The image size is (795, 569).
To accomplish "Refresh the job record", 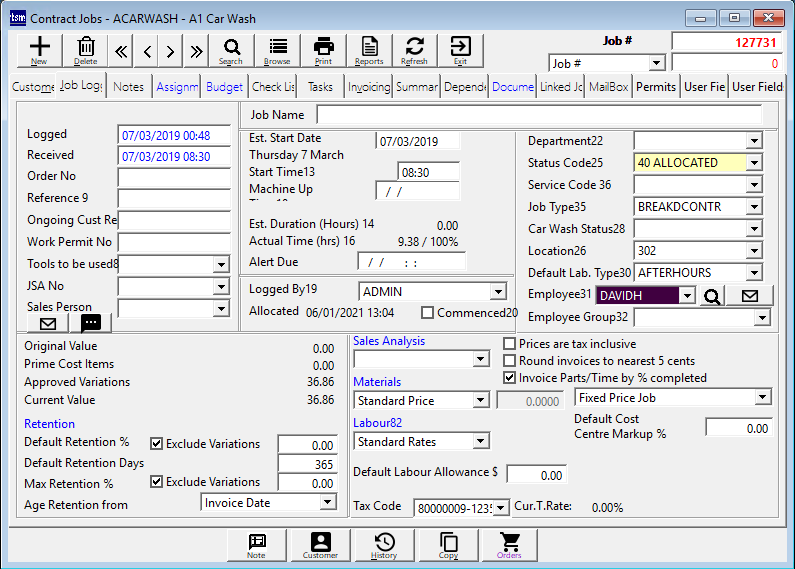I will pos(414,49).
